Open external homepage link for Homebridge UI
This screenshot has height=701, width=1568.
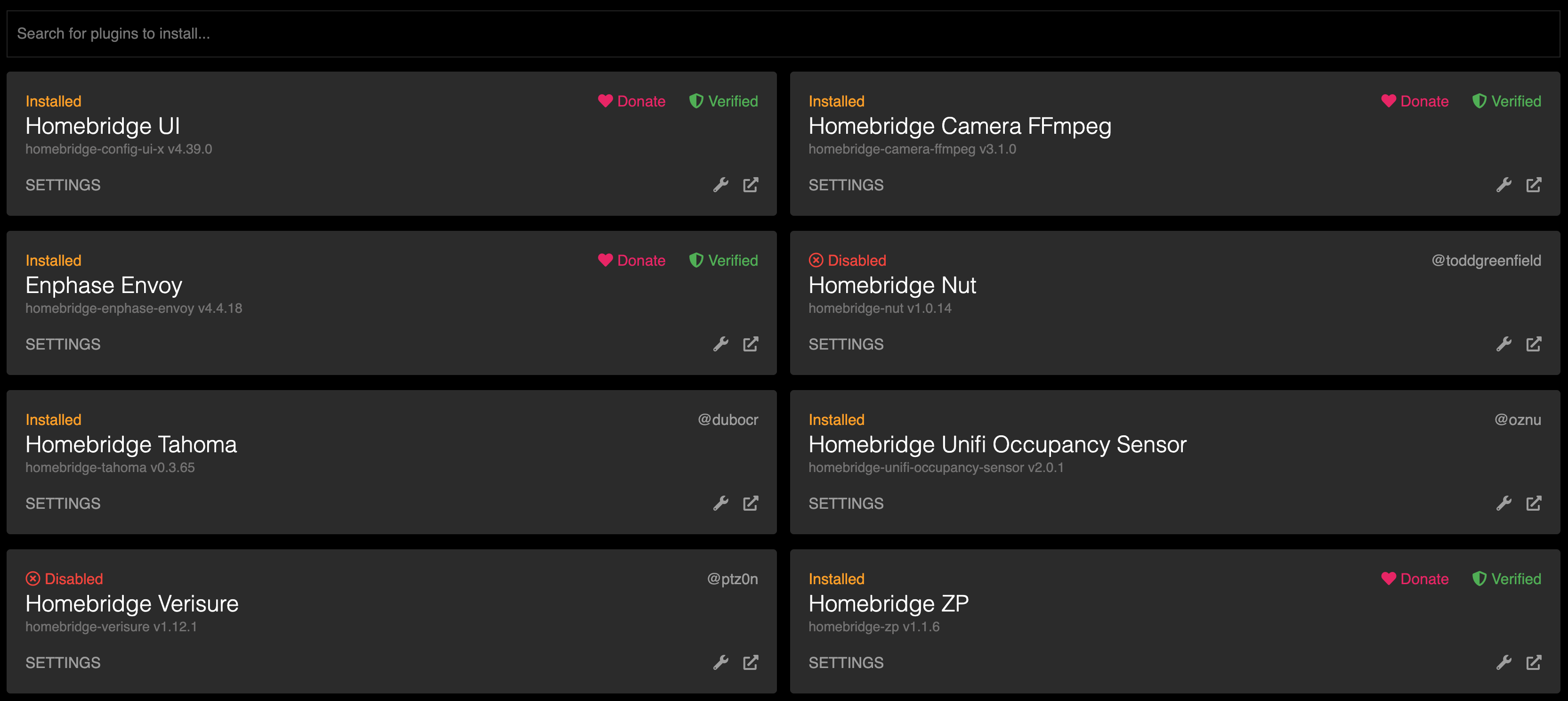click(x=751, y=185)
